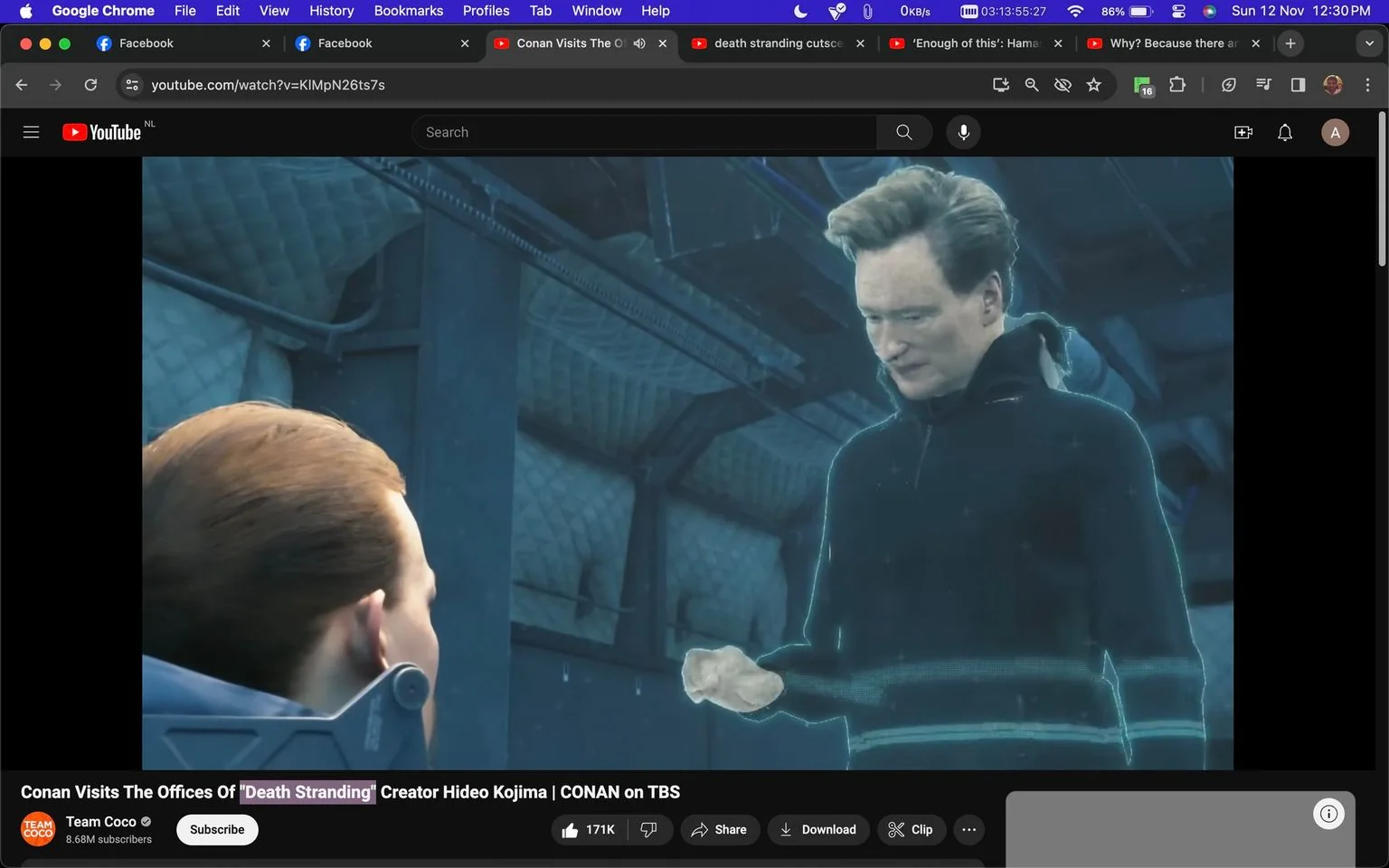Click the YouTube search magnifier button
The image size is (1389, 868).
point(904,132)
